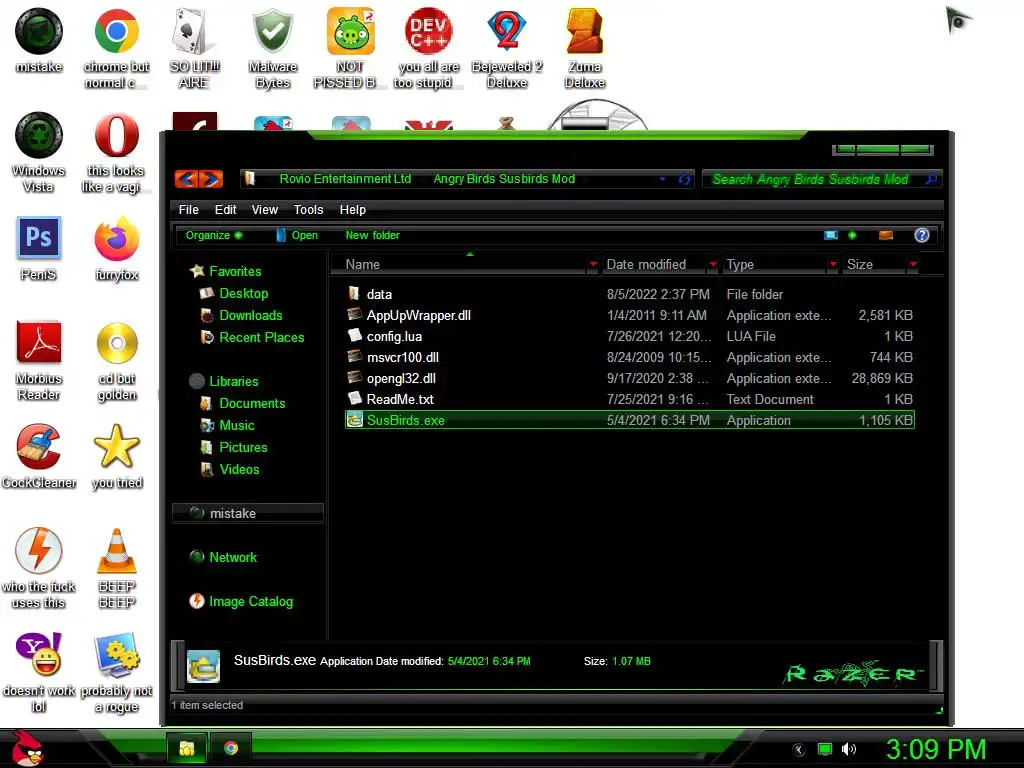Click Rovio Entertainment Ltd in address bar
This screenshot has height=768, width=1024.
click(x=345, y=179)
